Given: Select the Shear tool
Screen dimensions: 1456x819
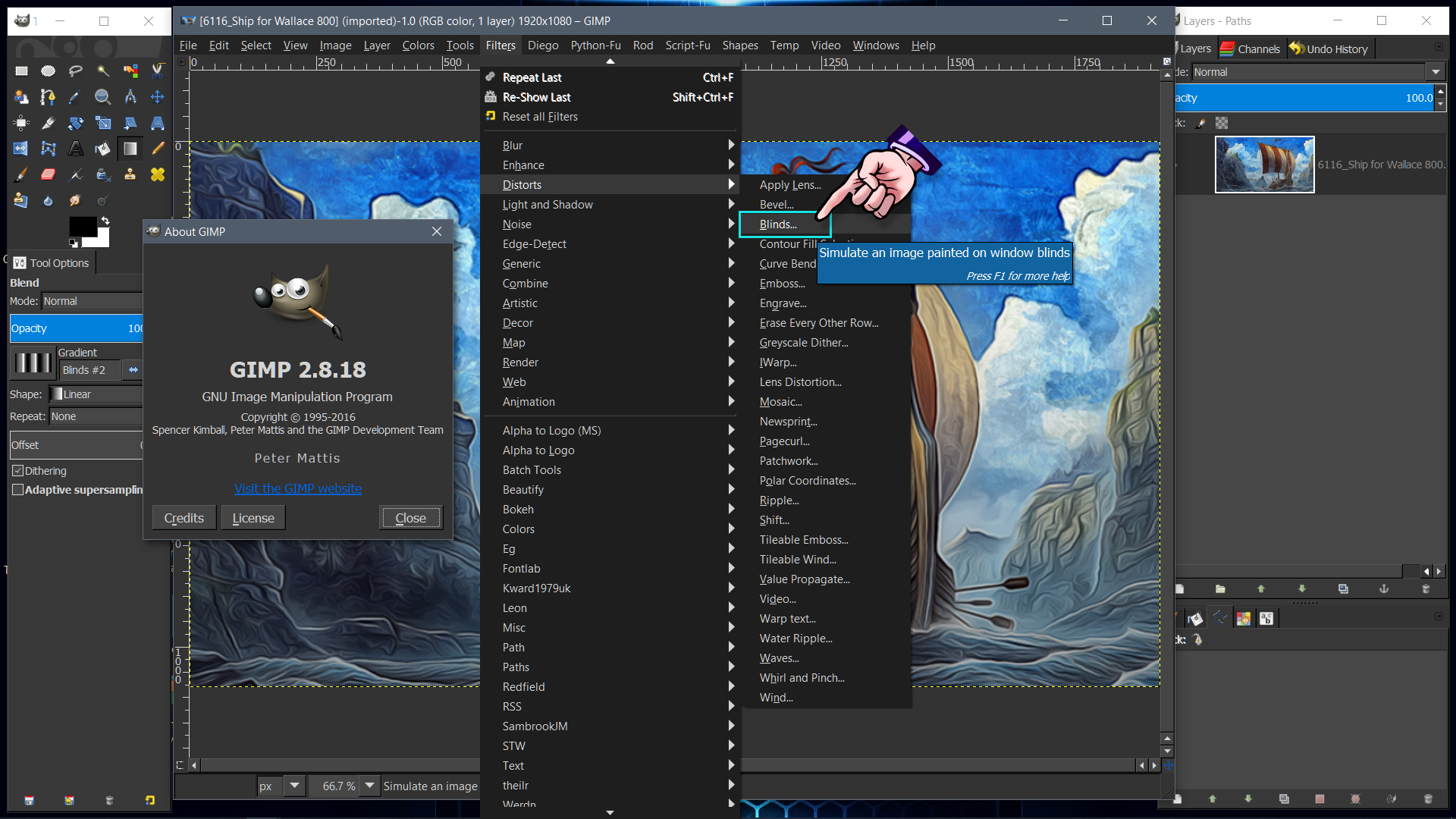Looking at the screenshot, I should click(x=130, y=122).
